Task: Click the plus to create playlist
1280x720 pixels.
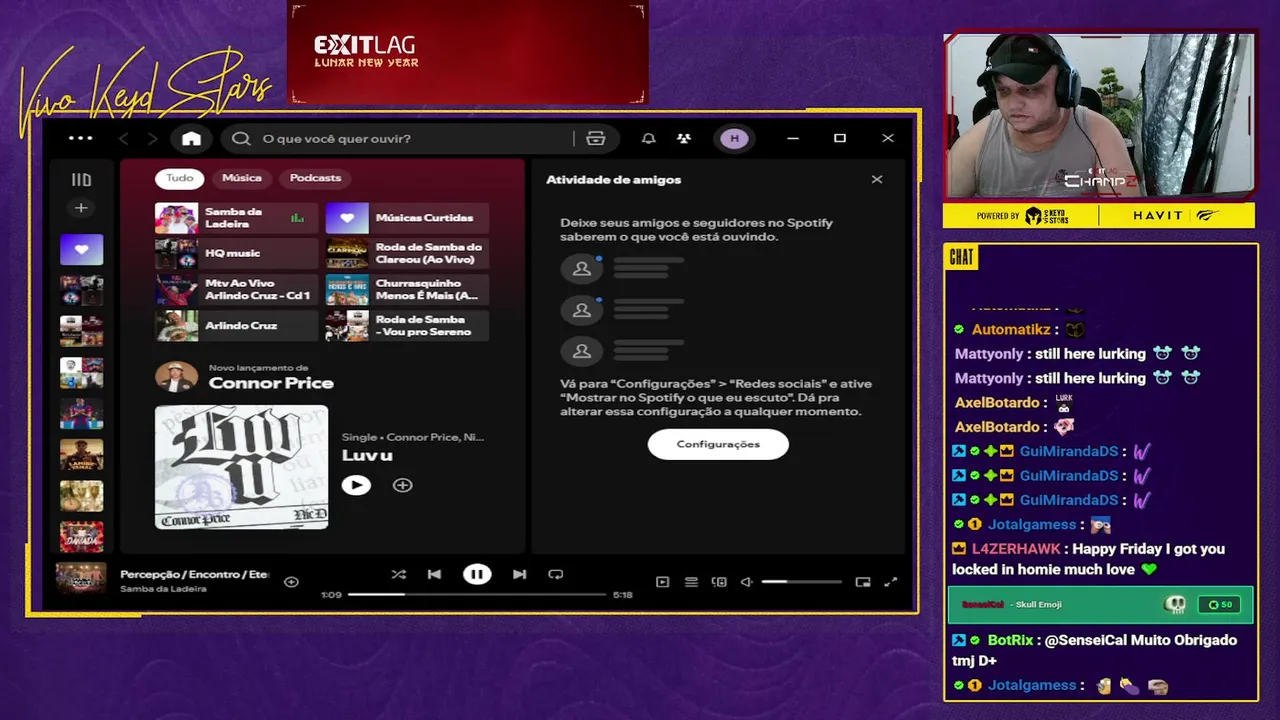Action: coord(81,208)
